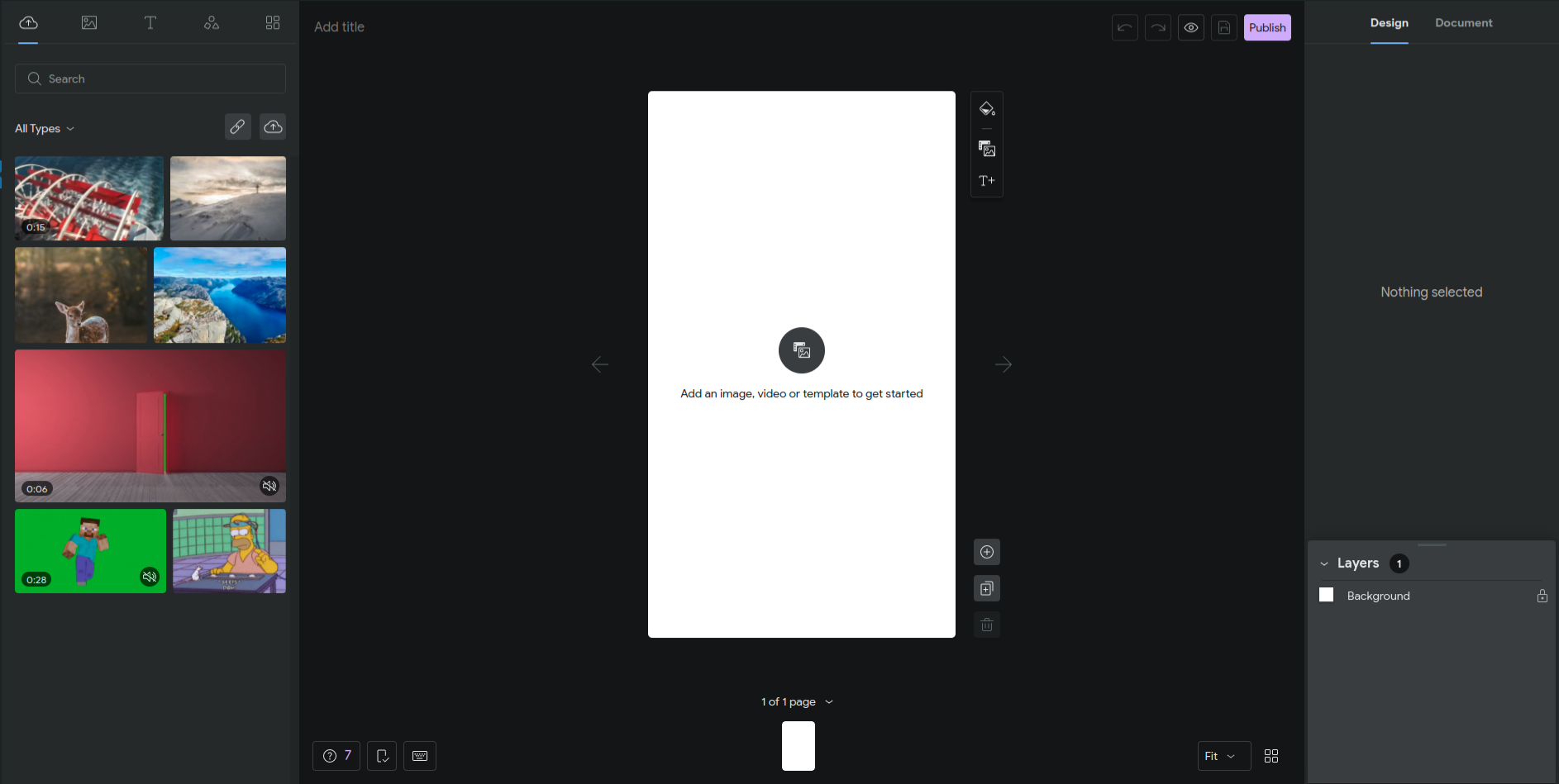Screen dimensions: 1559x784
Task: Expand the All Types filter dropdown
Action: [x=44, y=128]
